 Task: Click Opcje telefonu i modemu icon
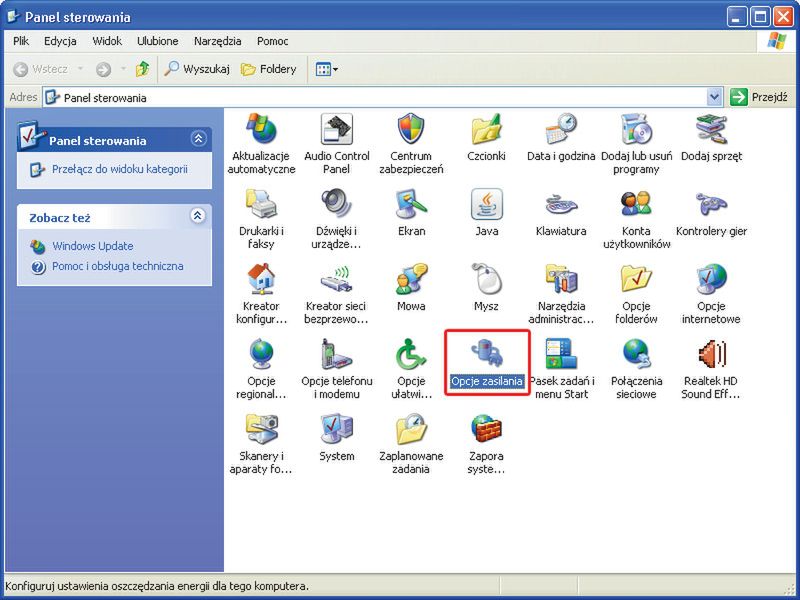click(x=336, y=354)
